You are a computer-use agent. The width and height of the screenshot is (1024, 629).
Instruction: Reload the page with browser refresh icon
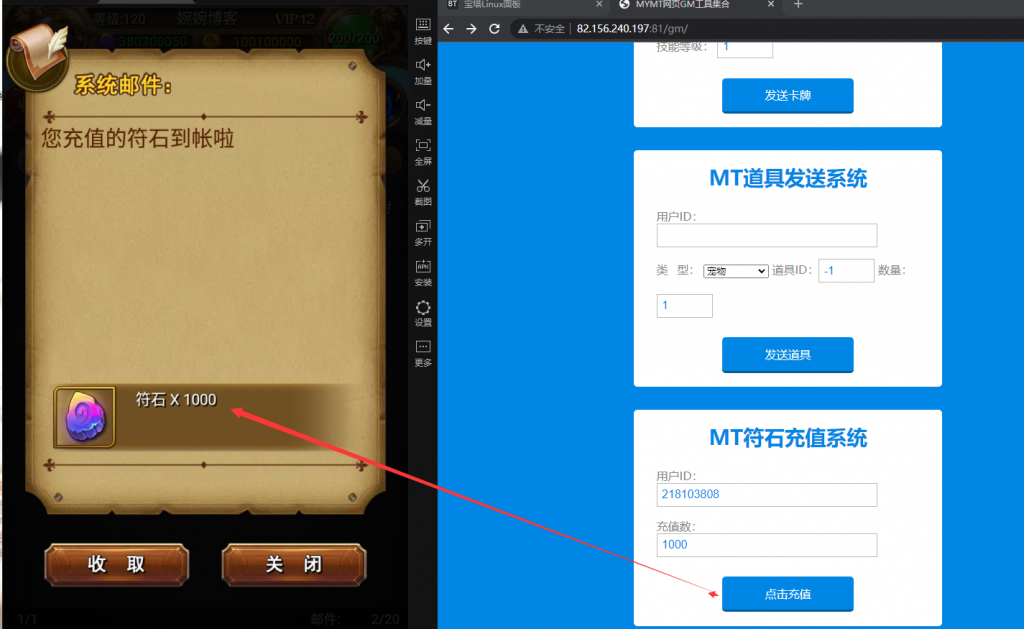tap(494, 29)
